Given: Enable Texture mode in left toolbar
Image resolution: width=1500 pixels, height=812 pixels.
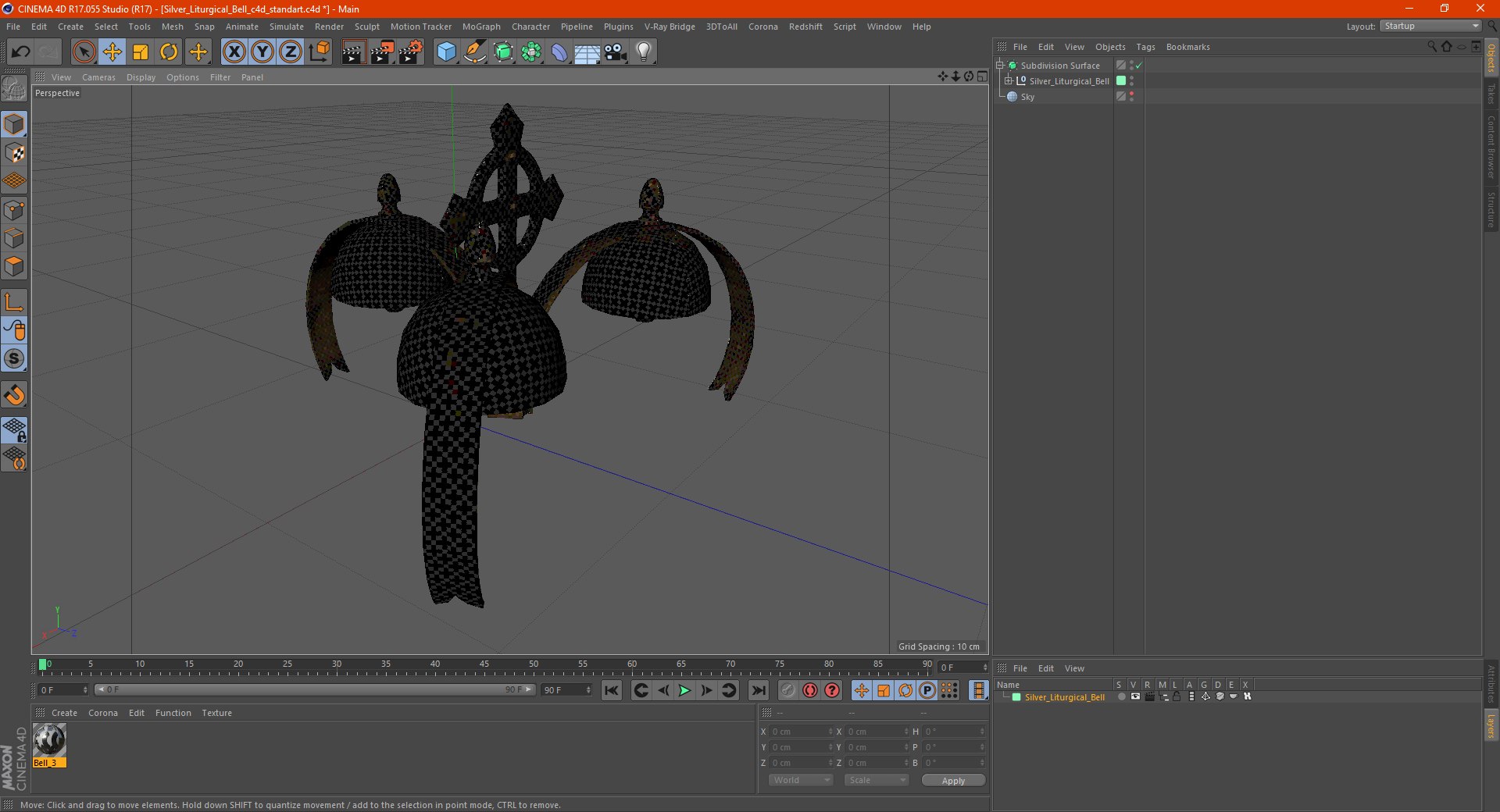Looking at the screenshot, I should [x=14, y=153].
